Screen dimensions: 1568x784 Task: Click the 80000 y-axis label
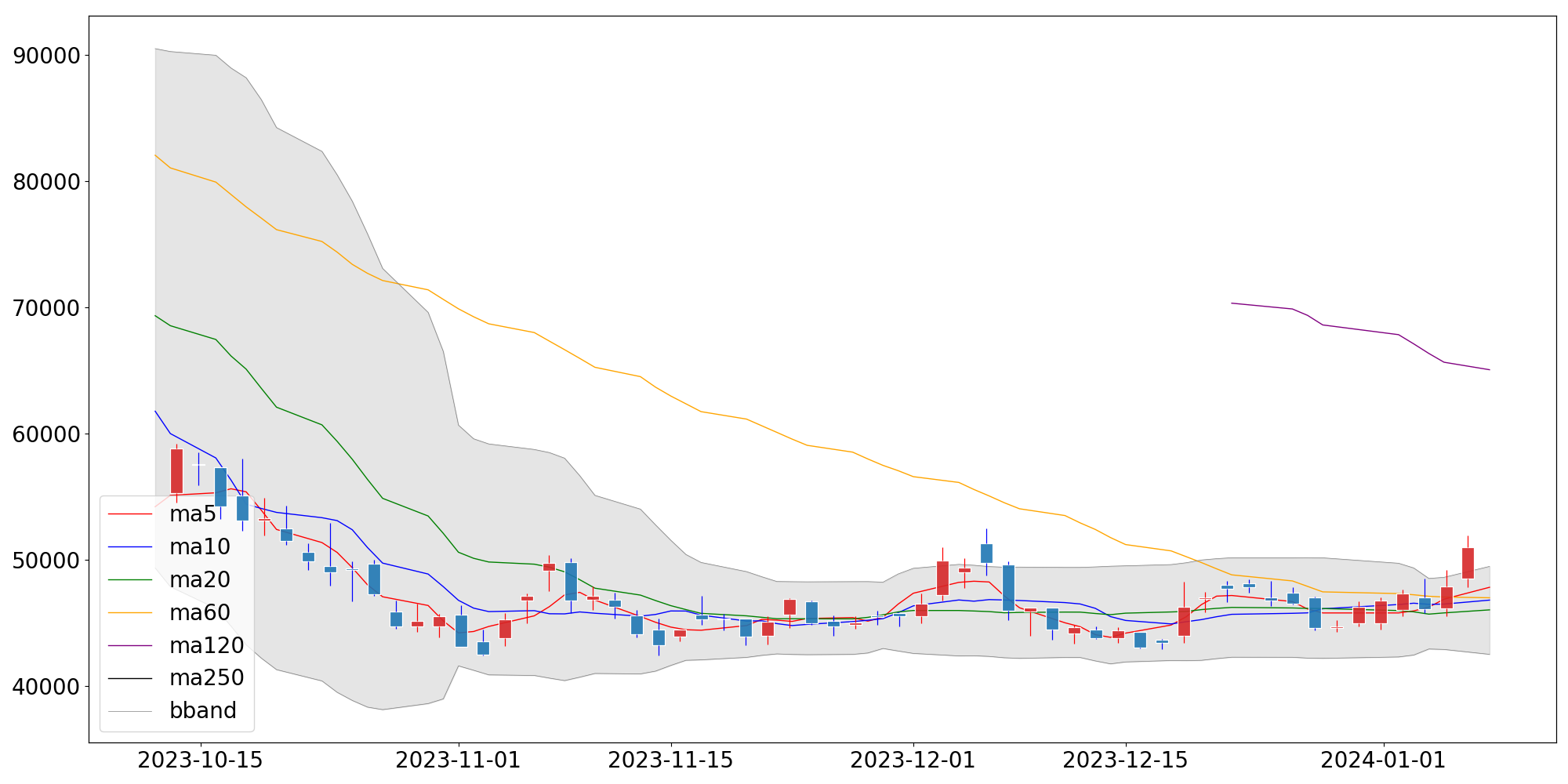click(47, 182)
